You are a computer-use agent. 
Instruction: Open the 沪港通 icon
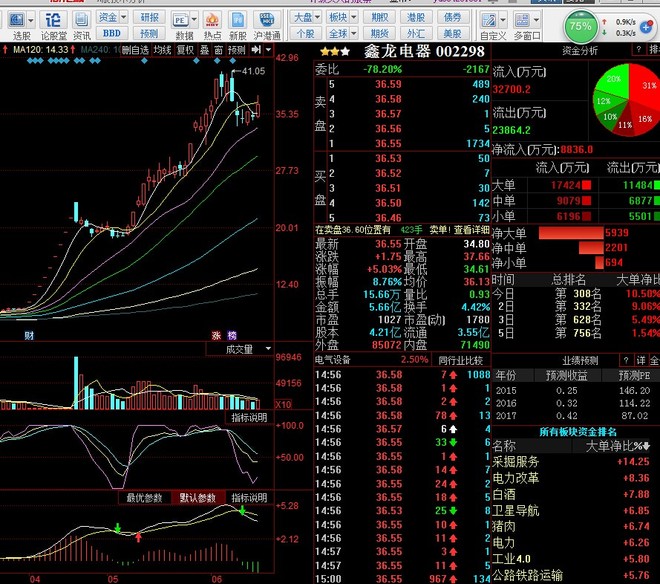click(267, 20)
